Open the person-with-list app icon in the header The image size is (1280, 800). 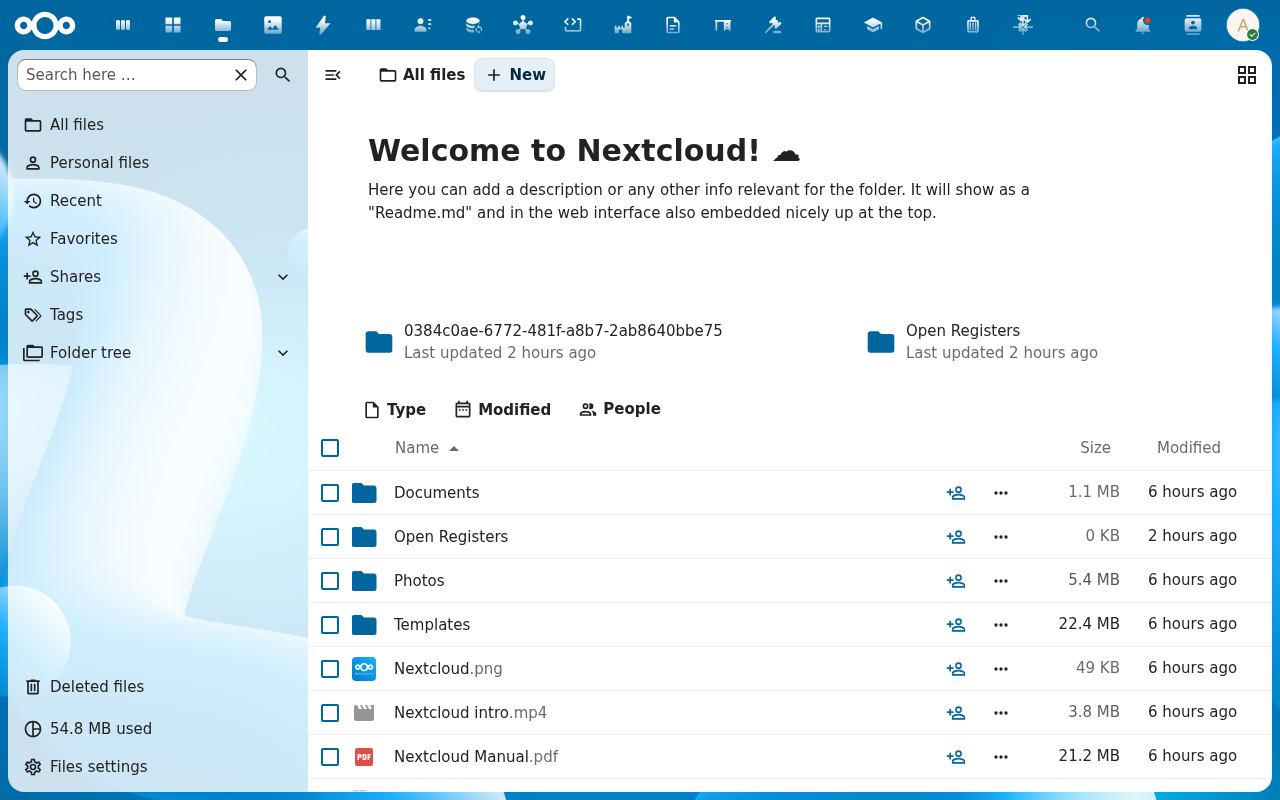(423, 25)
